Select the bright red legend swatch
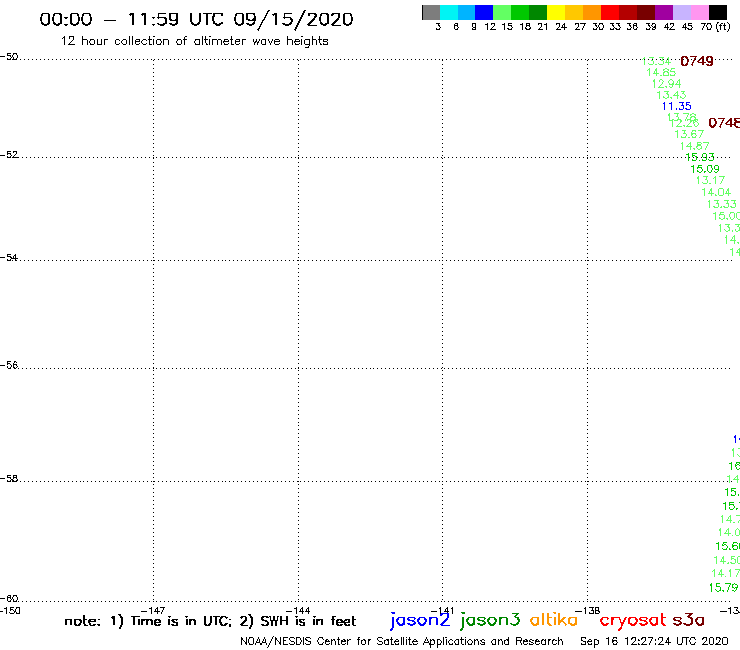 point(610,12)
